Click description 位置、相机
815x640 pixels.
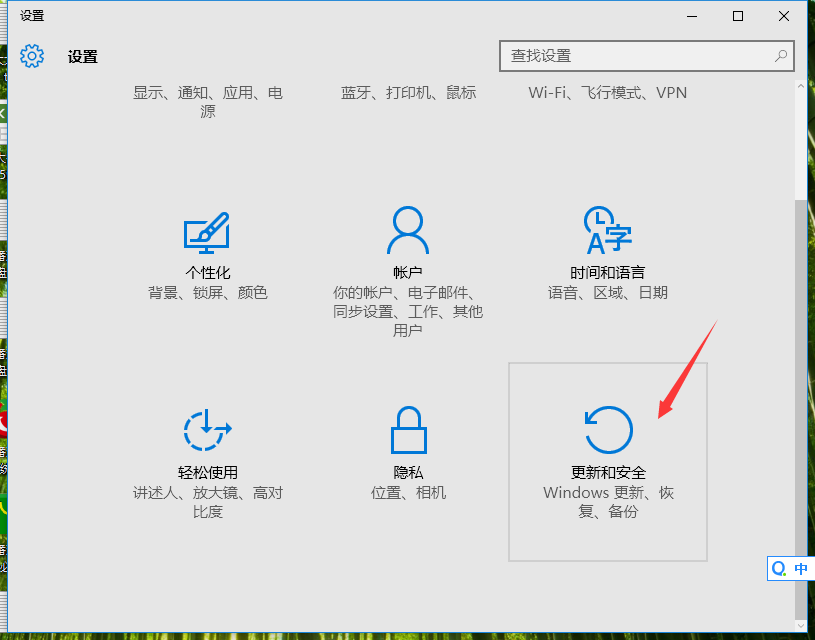(x=408, y=492)
